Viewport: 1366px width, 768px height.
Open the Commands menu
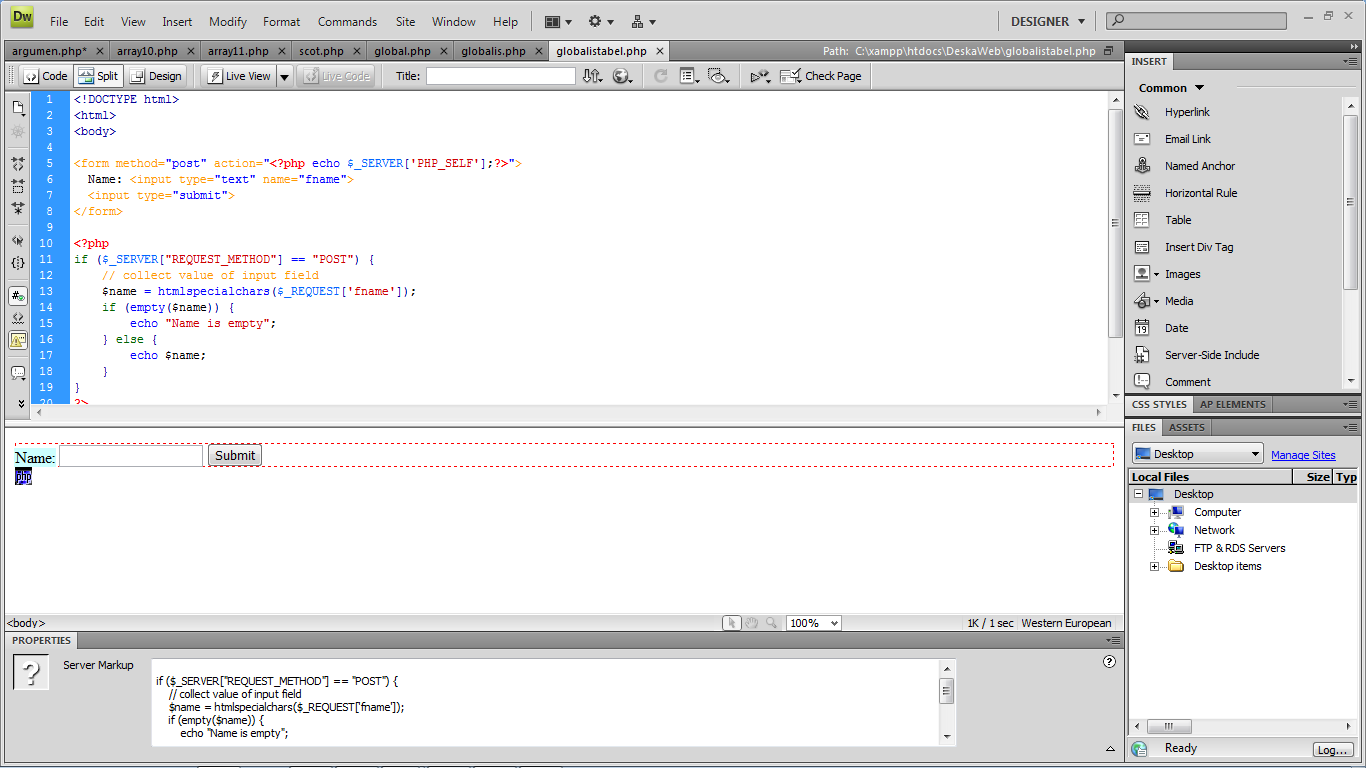[348, 21]
